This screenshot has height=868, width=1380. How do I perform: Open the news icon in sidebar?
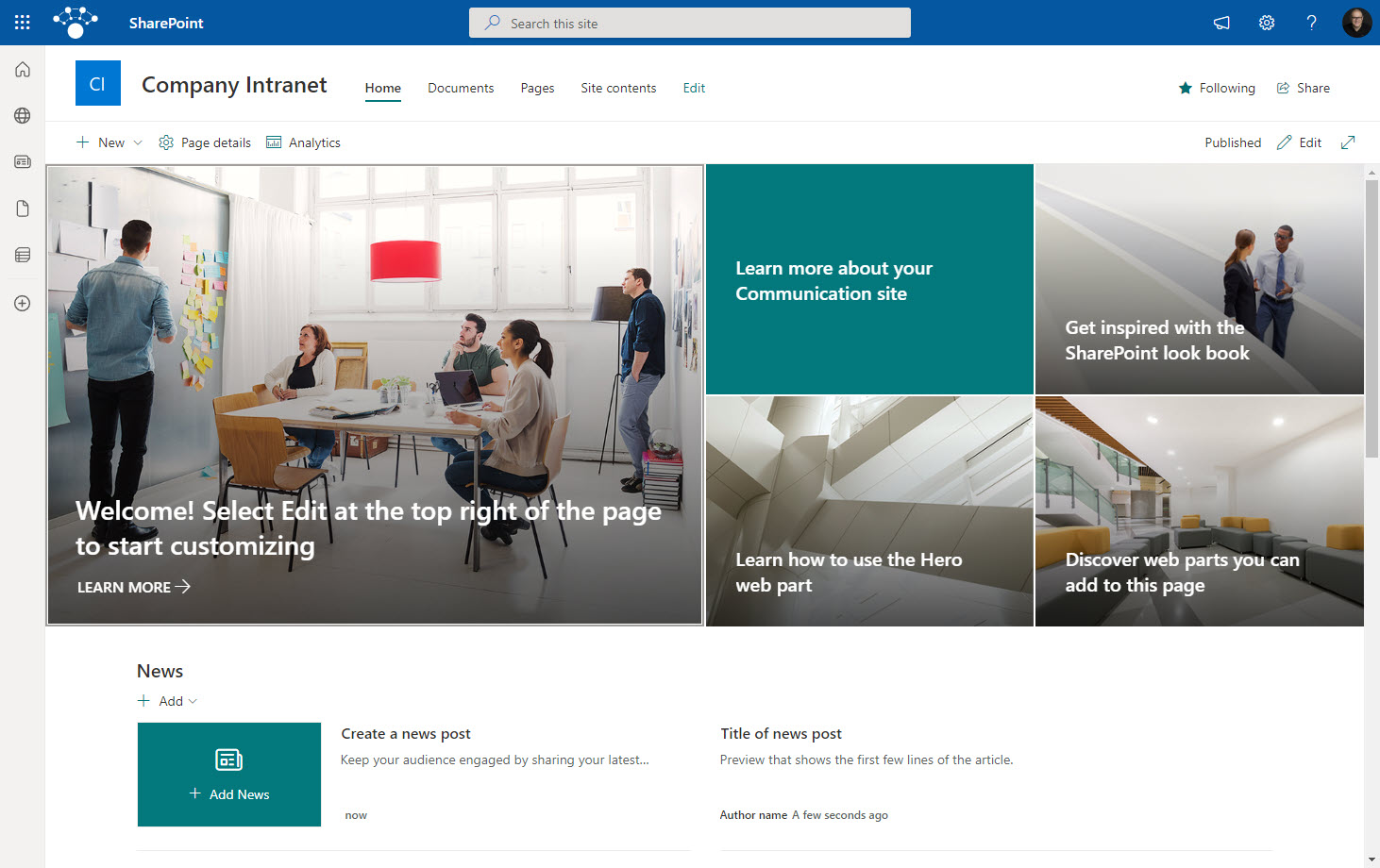23,162
